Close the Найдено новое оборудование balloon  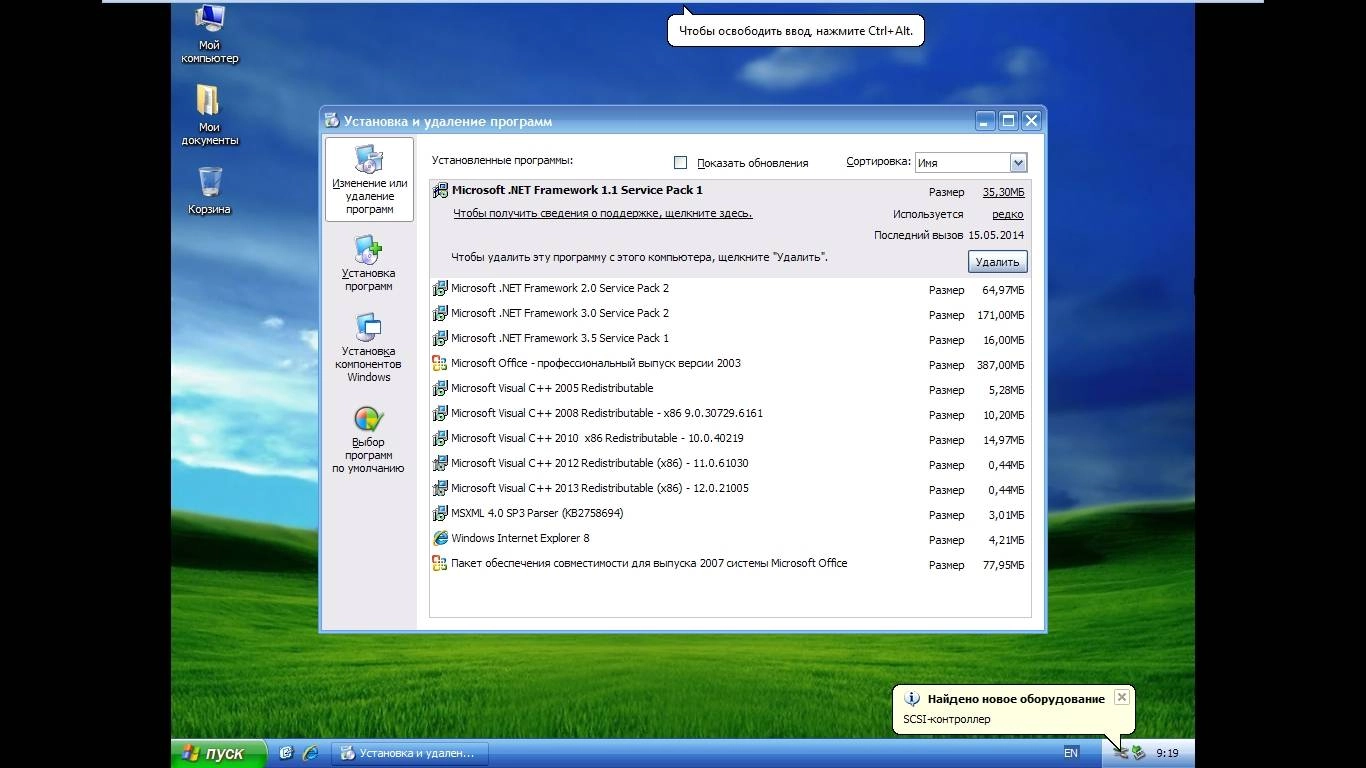coord(1122,697)
